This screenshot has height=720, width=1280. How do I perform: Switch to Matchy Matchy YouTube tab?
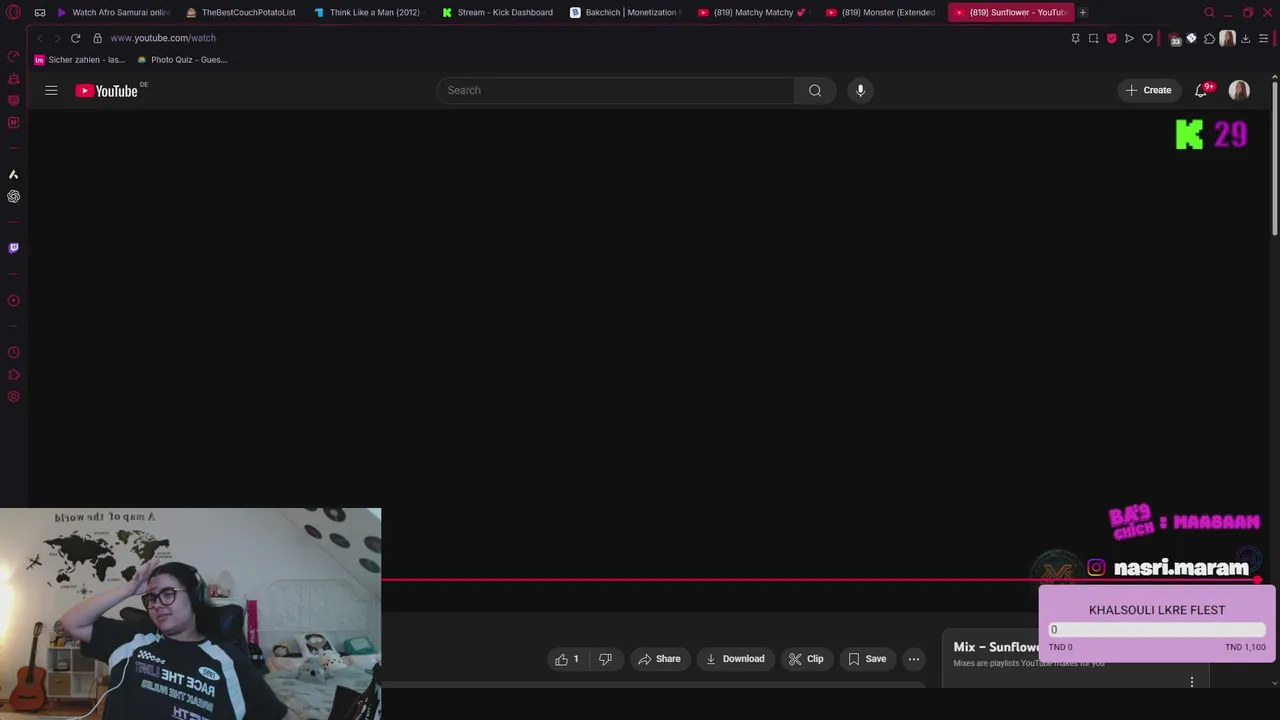[x=753, y=12]
